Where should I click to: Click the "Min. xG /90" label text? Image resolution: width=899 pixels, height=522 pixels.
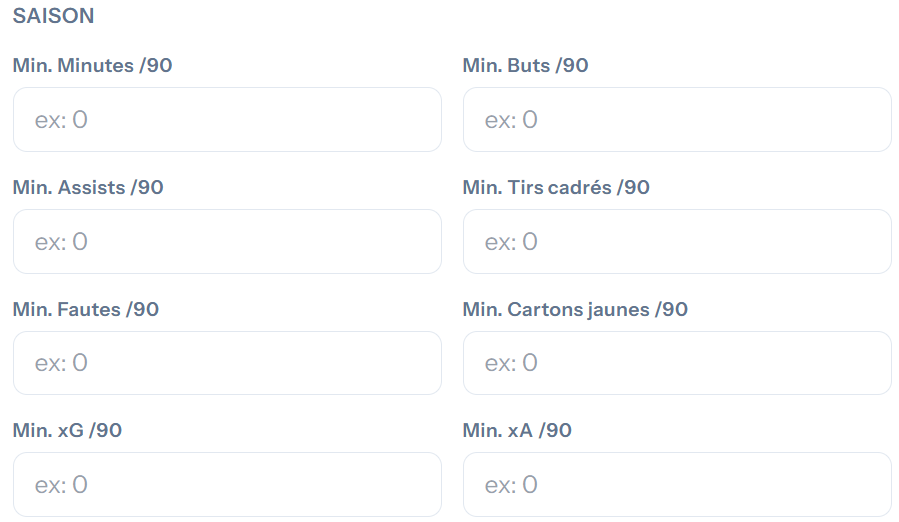pos(67,431)
